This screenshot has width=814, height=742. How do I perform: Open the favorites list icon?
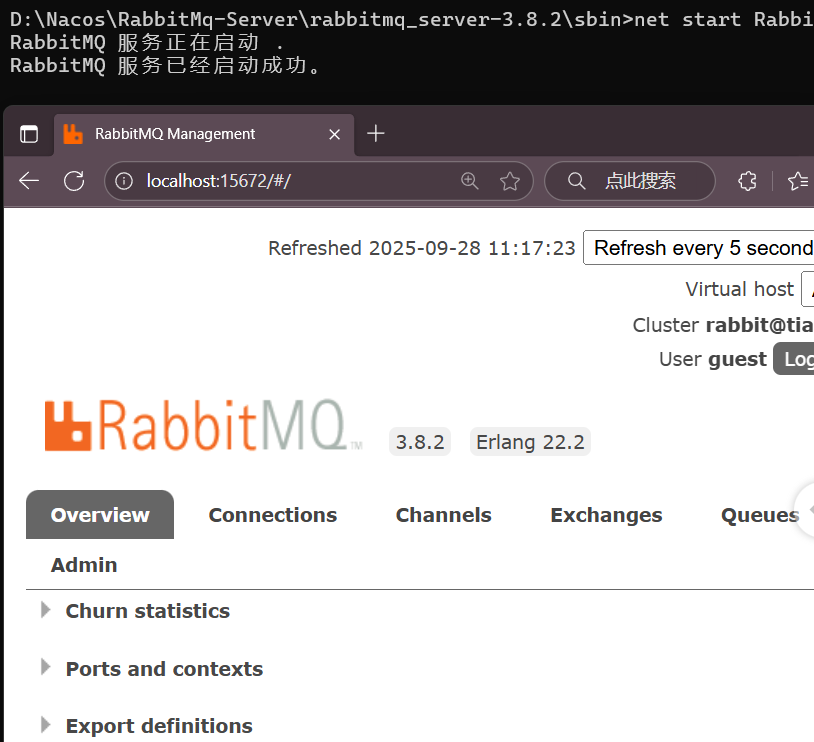pyautogui.click(x=798, y=181)
